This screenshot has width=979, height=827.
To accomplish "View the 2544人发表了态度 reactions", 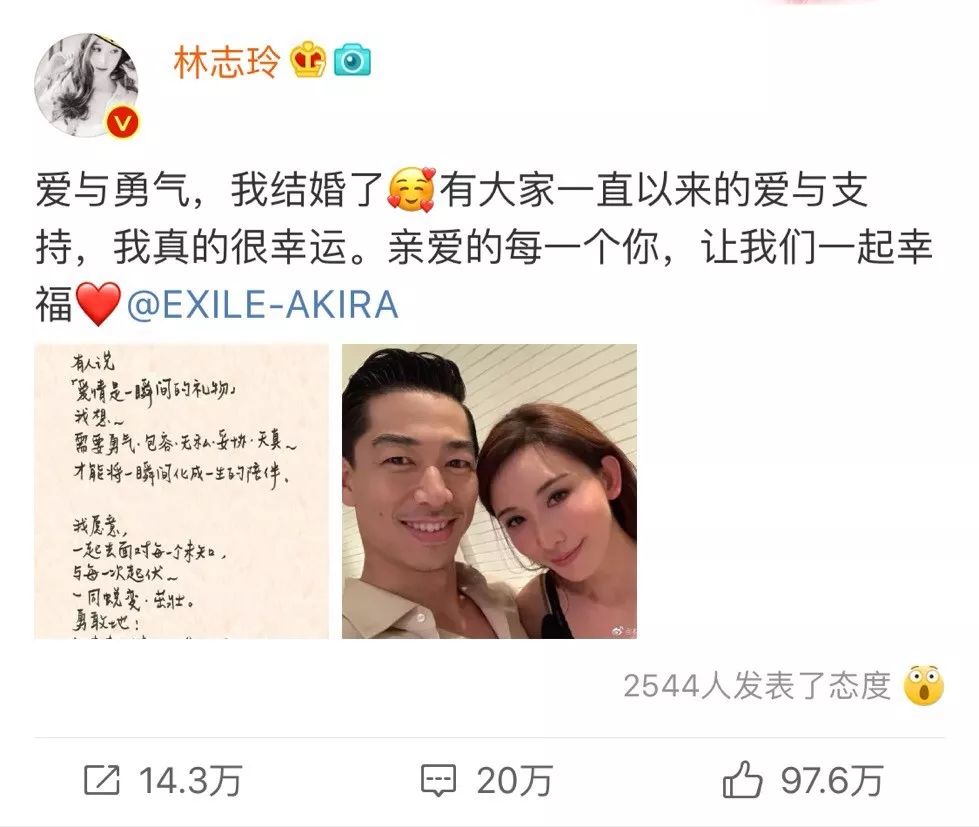I will [x=756, y=686].
